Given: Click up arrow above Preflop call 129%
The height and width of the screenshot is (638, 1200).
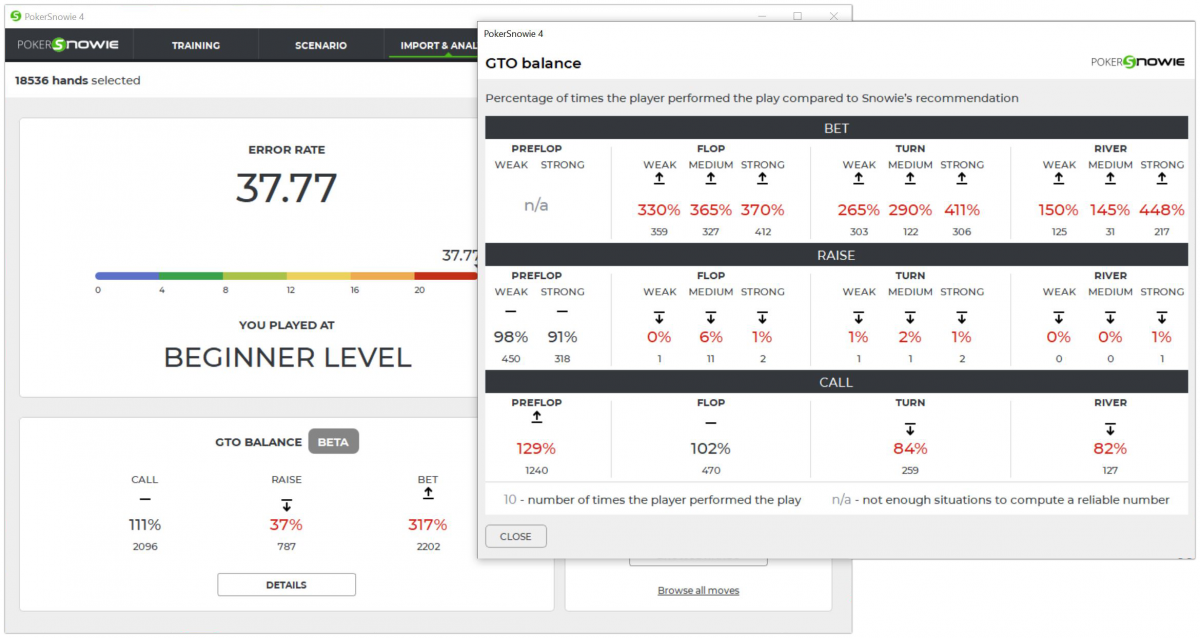Looking at the screenshot, I should (x=536, y=417).
